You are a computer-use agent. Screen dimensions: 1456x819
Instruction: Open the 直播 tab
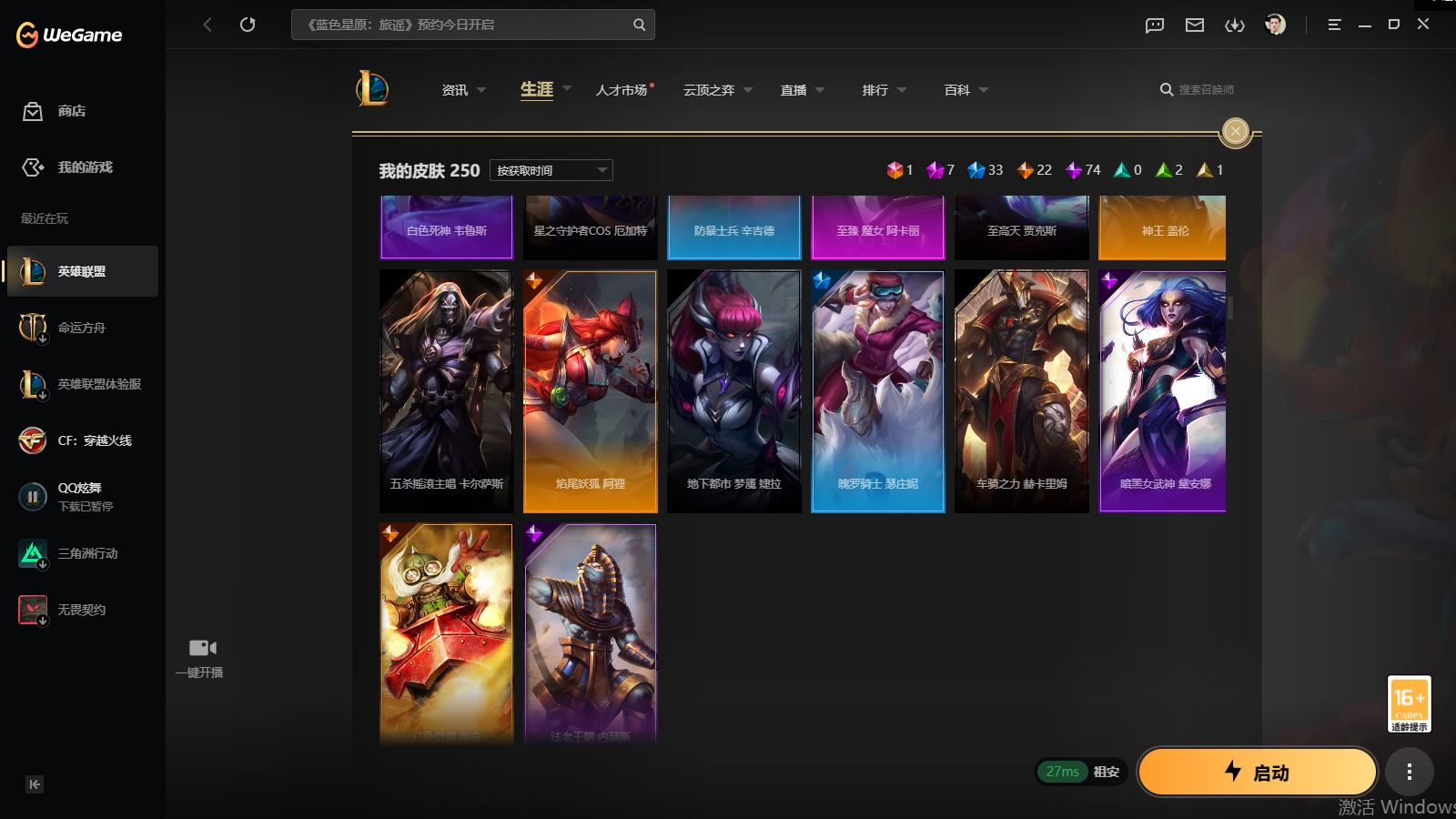(x=794, y=90)
